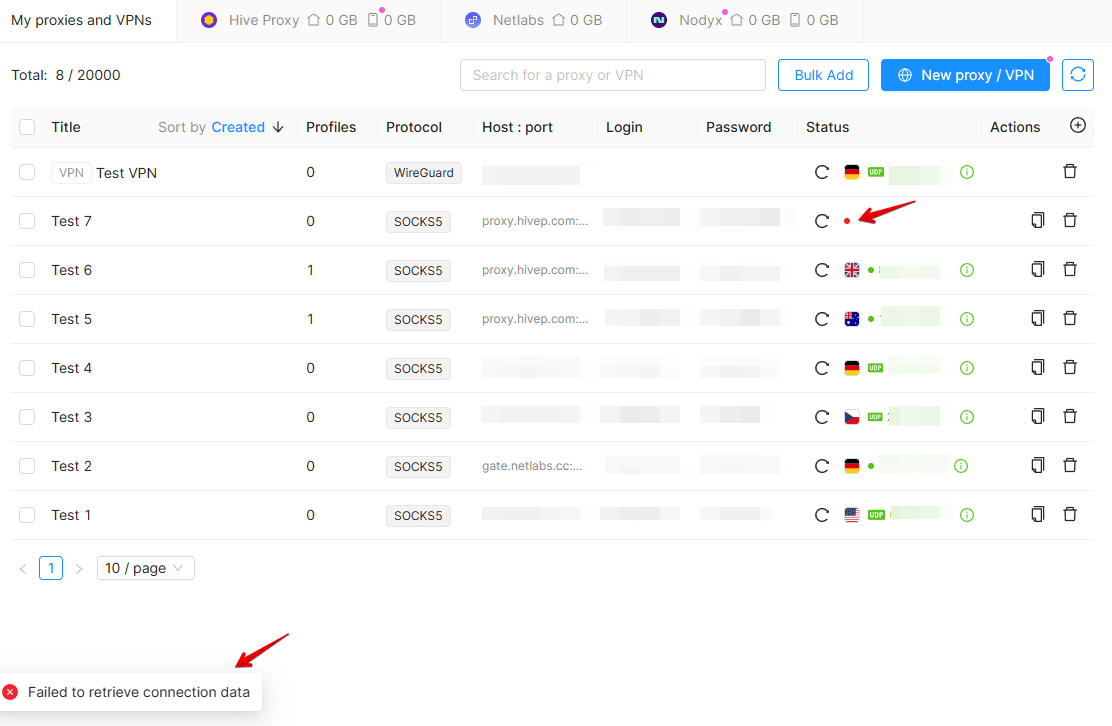Tick the Test VPN row checkbox
This screenshot has height=726, width=1112.
click(x=27, y=172)
